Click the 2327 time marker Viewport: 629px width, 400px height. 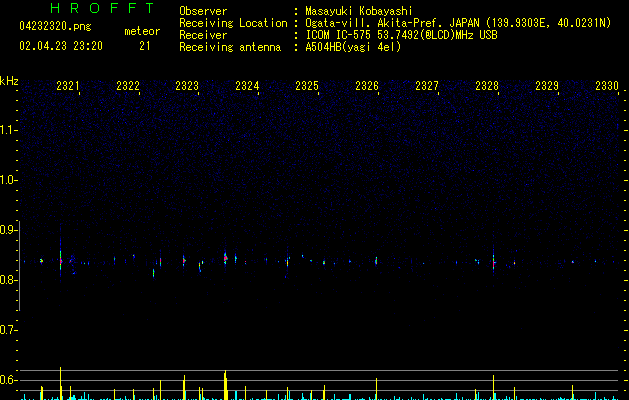point(427,85)
